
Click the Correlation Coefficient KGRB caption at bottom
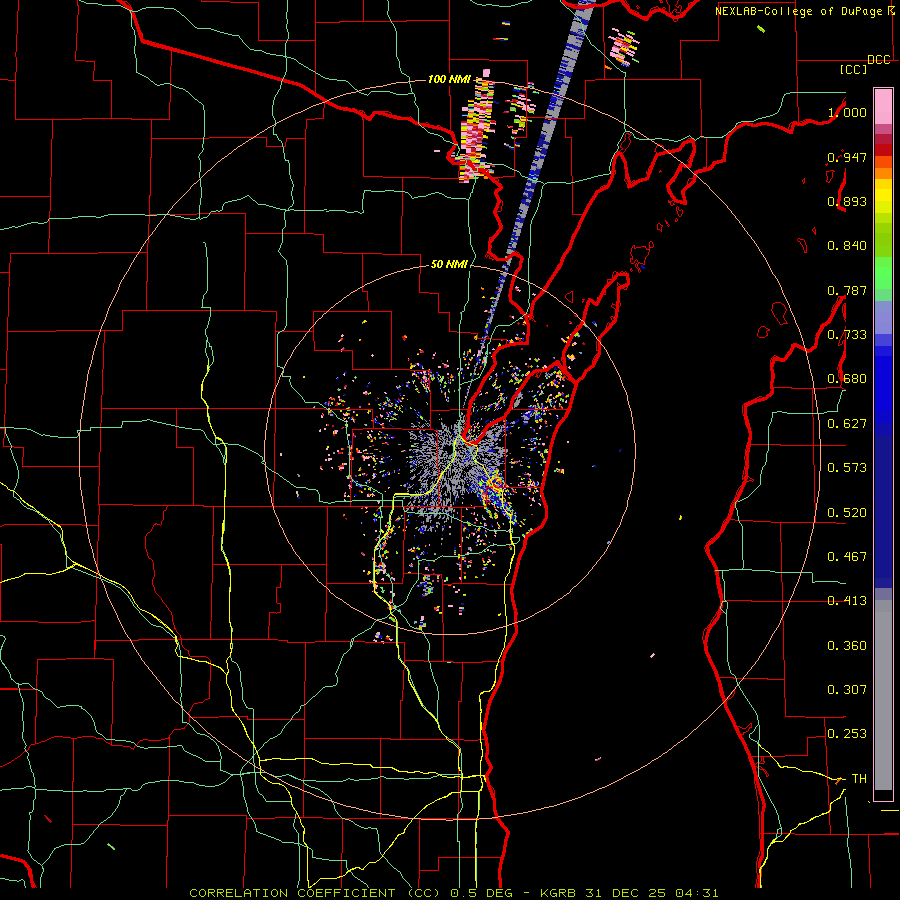(x=453, y=893)
